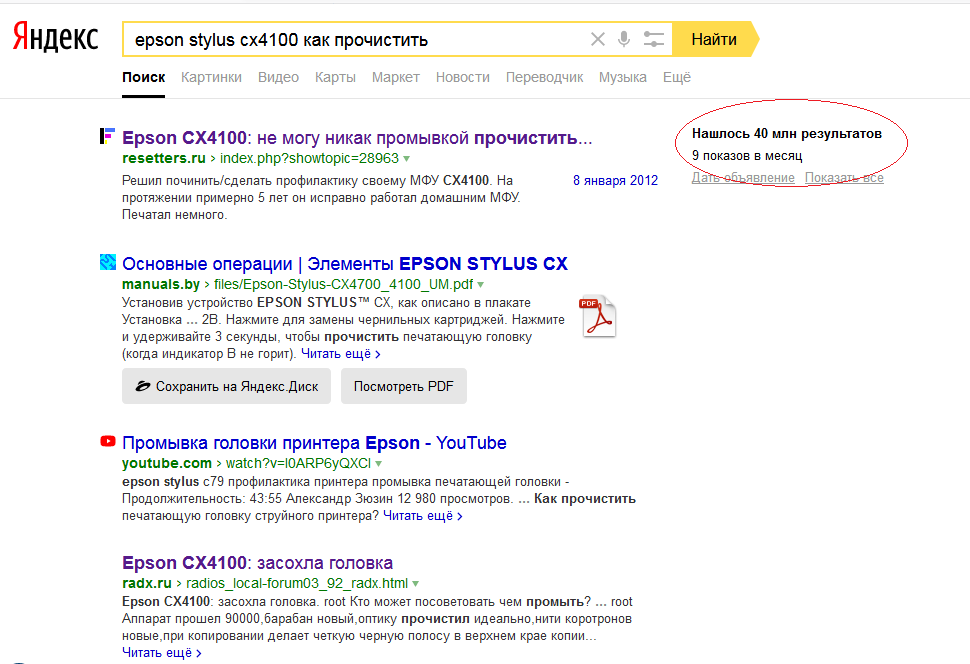The height and width of the screenshot is (664, 970).
Task: Open the files/Epson-Stylus-CX4700_4100_UM.pdf path link
Action: click(343, 285)
